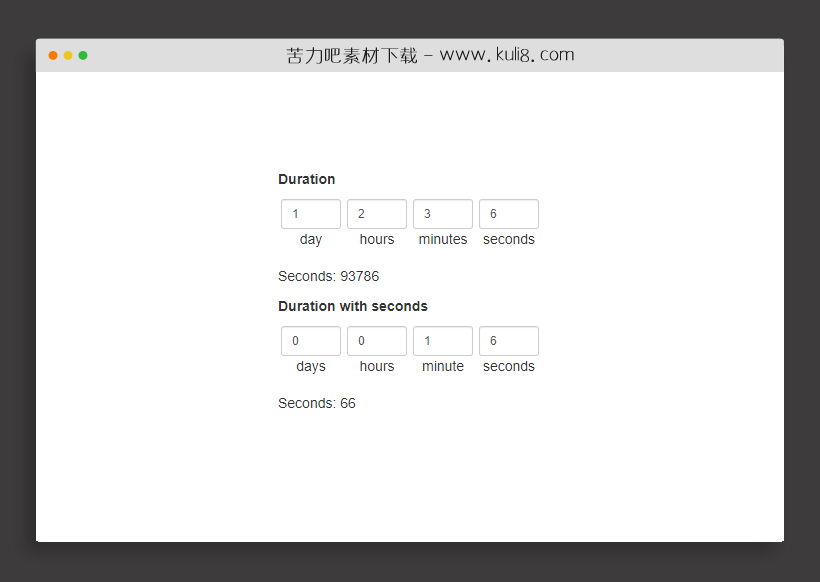This screenshot has height=582, width=820.
Task: Select the minute input showing 1
Action: pos(442,341)
